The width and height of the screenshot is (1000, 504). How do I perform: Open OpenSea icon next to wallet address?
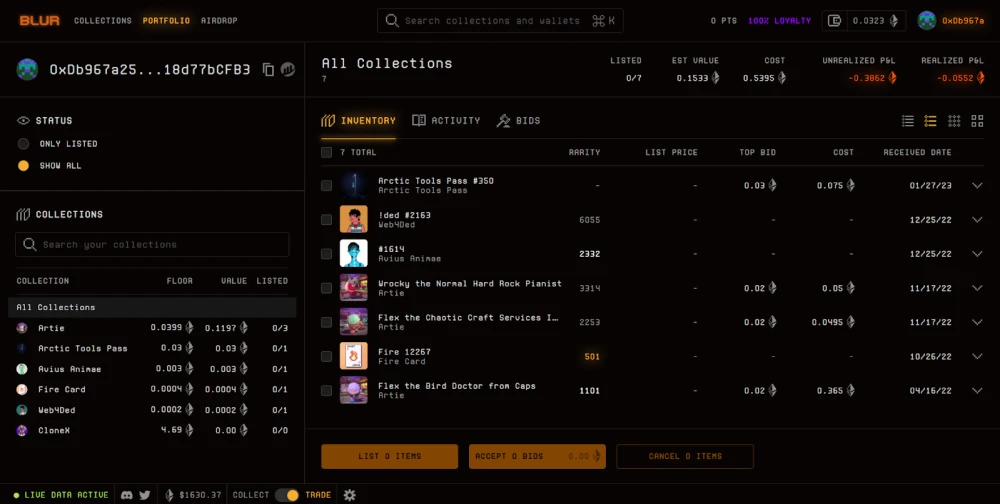pos(288,70)
